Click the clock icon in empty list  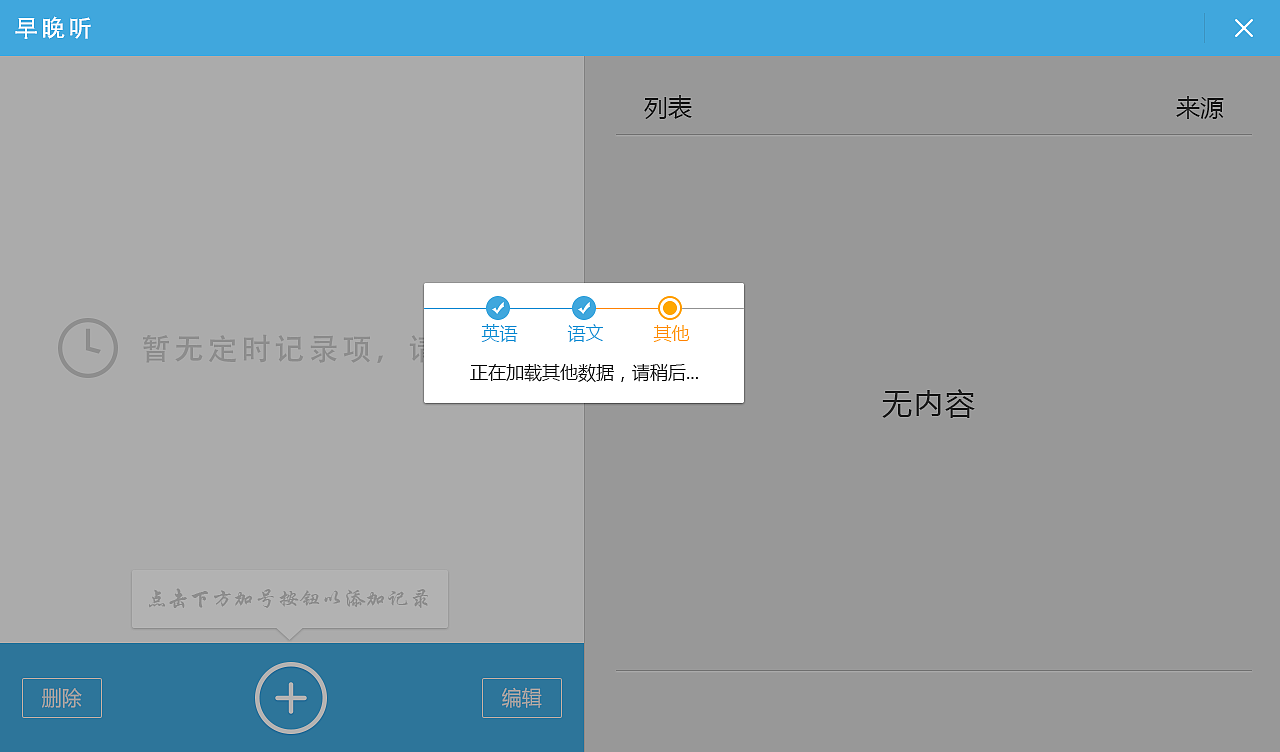(x=88, y=348)
